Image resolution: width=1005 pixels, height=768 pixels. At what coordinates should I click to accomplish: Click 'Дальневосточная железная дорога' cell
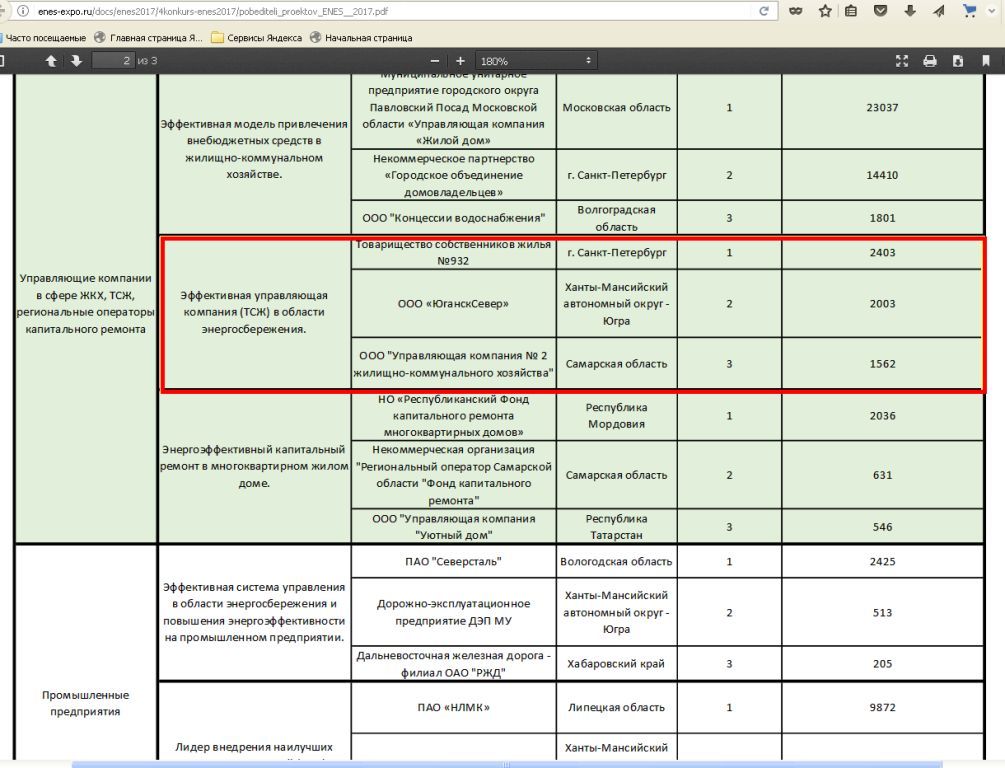point(453,664)
